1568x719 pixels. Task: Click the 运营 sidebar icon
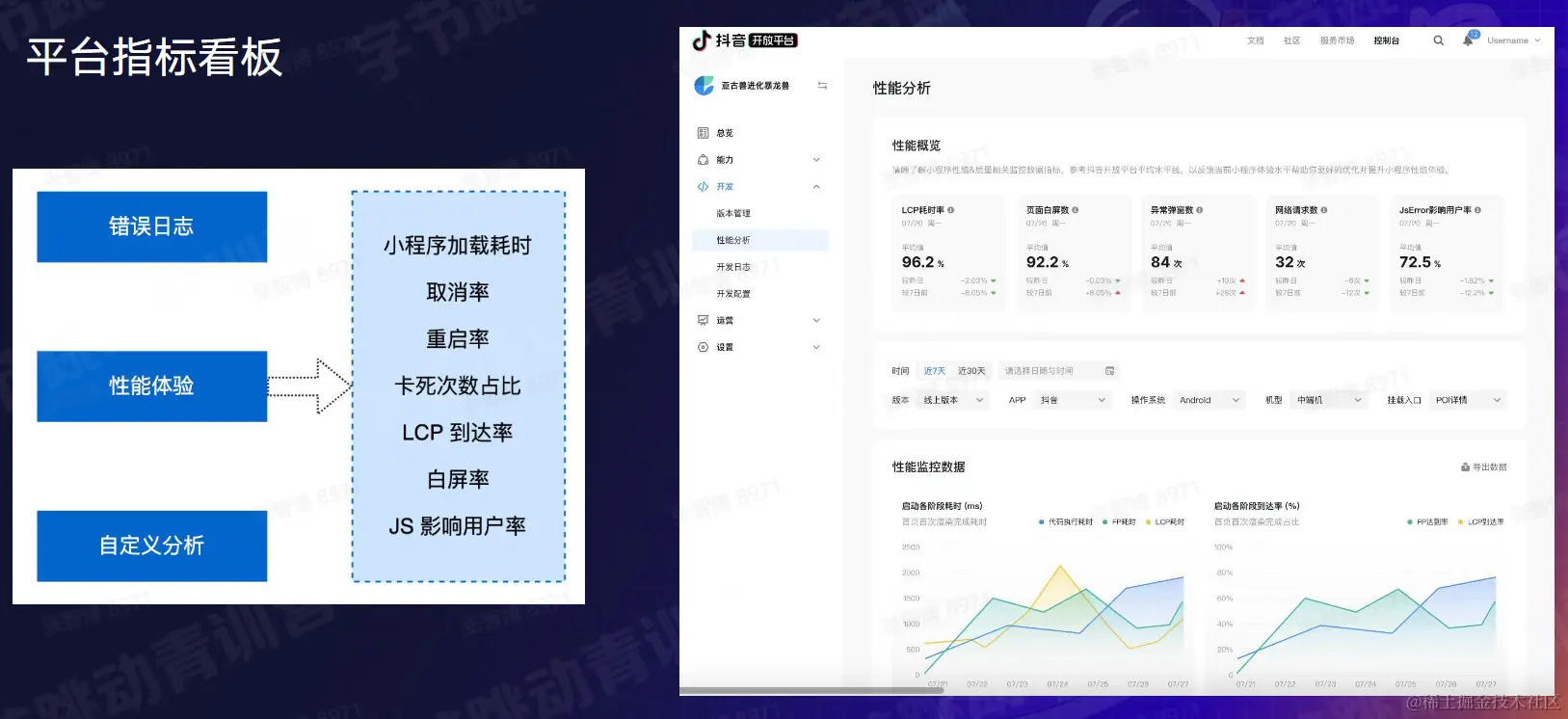pos(703,320)
